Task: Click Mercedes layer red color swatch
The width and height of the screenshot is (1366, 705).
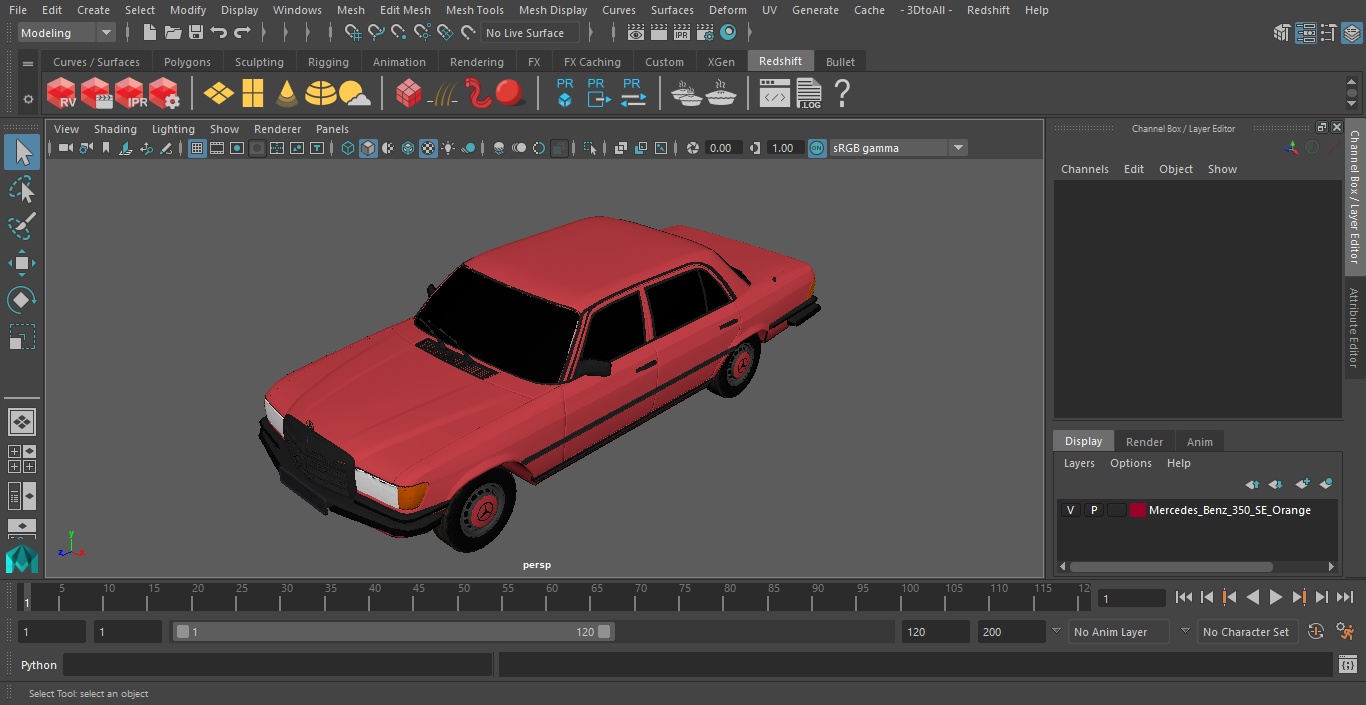Action: pyautogui.click(x=1138, y=510)
